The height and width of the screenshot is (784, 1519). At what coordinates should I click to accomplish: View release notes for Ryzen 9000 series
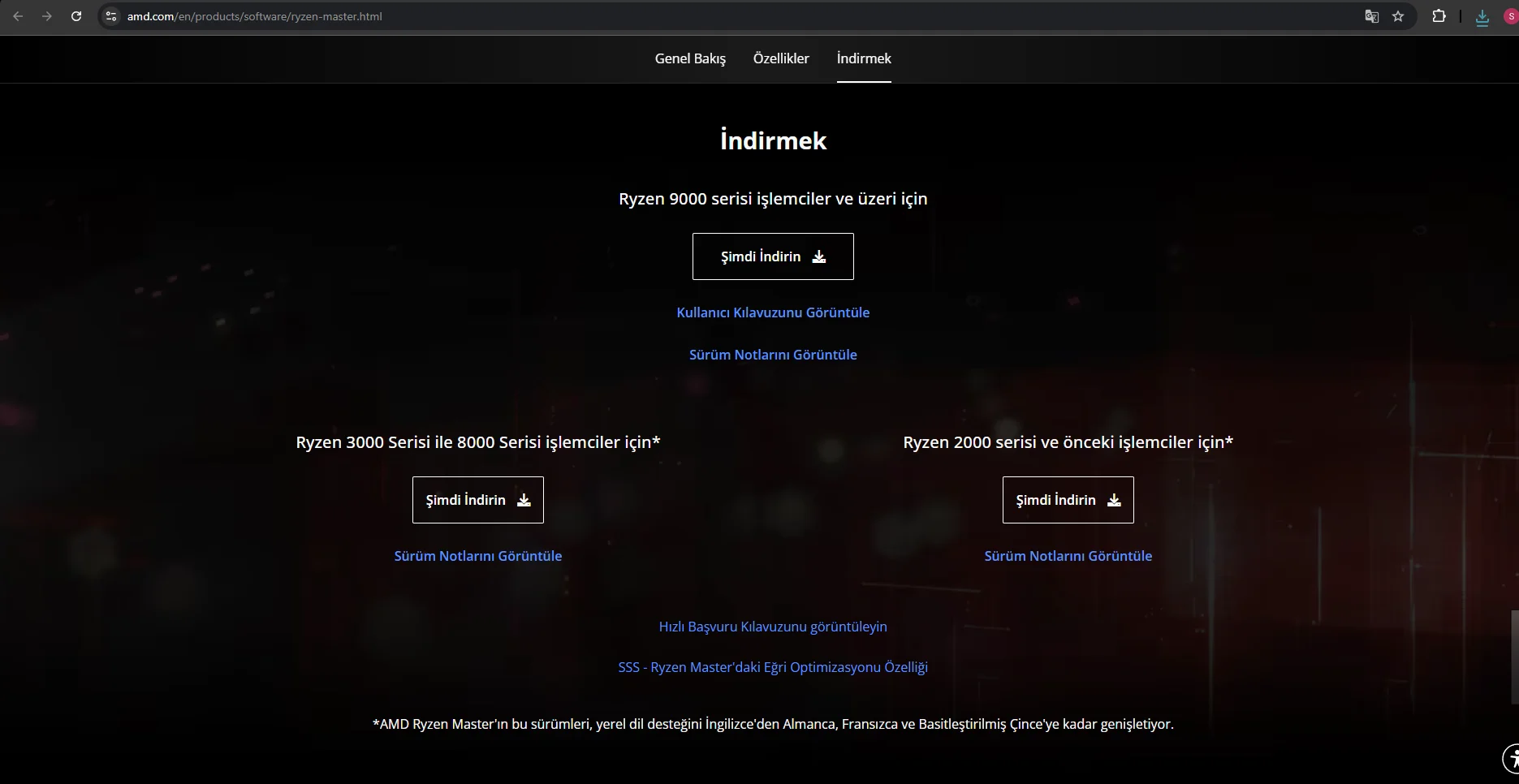pos(773,355)
